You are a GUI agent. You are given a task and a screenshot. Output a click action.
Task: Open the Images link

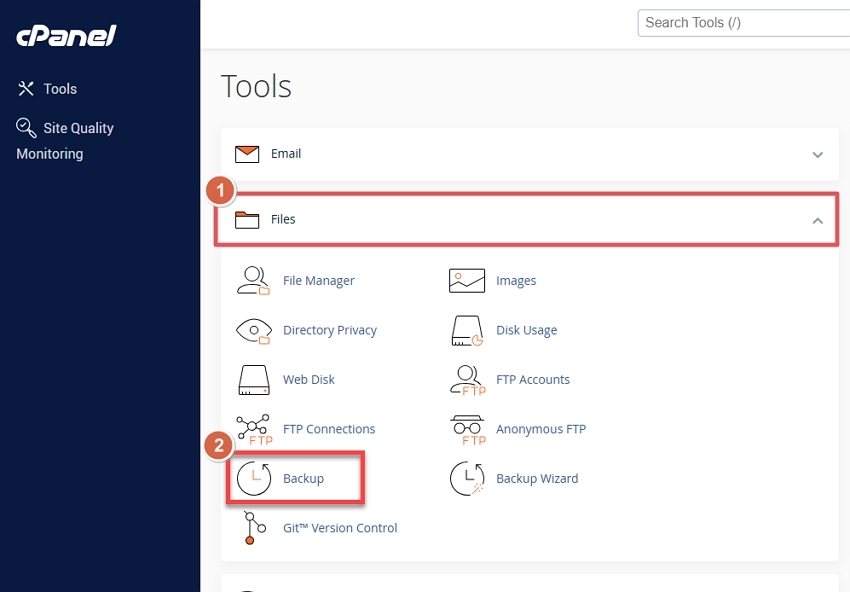[516, 281]
